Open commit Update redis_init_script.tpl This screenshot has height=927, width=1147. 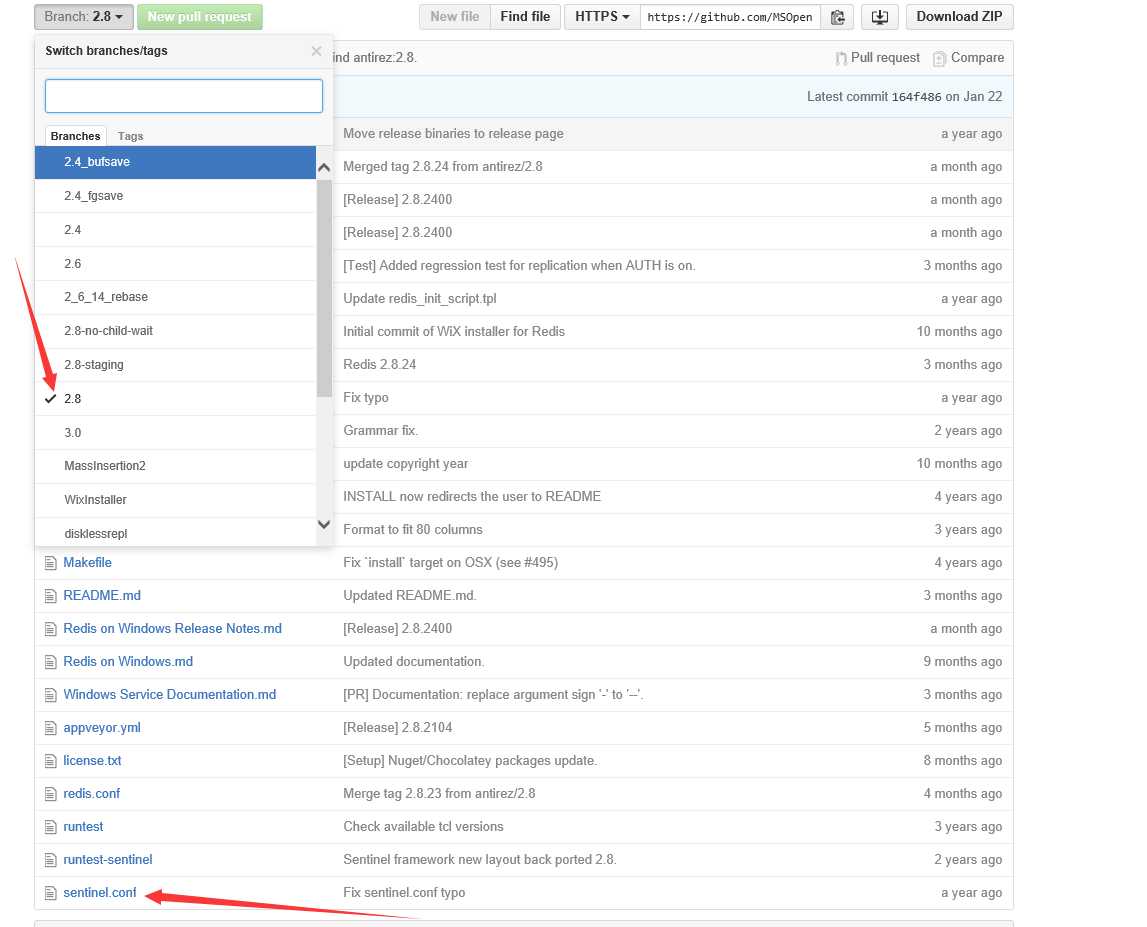[x=420, y=299]
